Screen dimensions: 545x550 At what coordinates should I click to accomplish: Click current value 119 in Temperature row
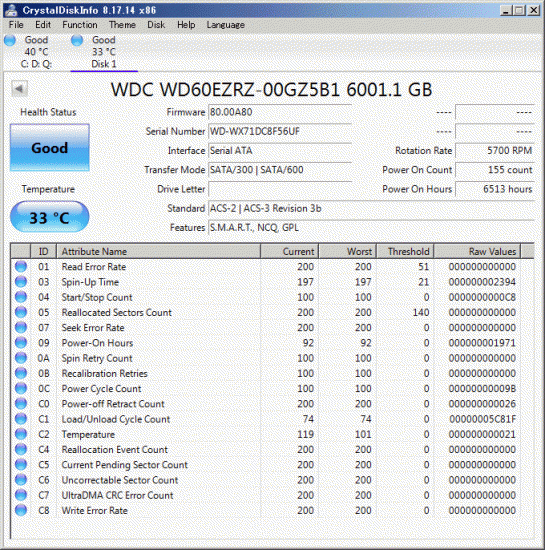coord(305,435)
